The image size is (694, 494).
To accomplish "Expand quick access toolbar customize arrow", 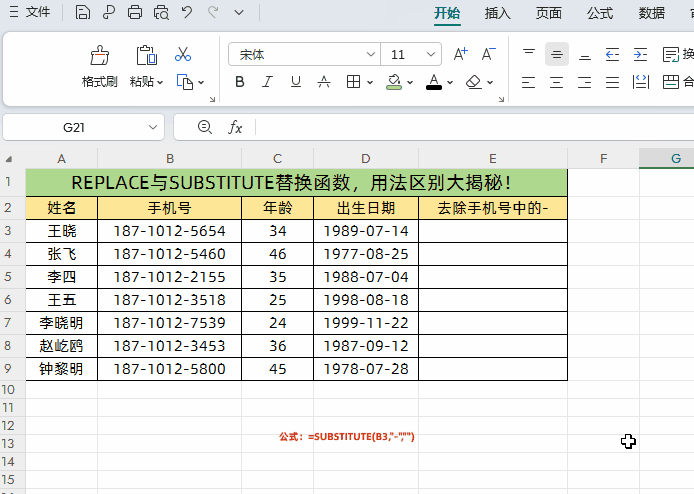I will pos(239,12).
